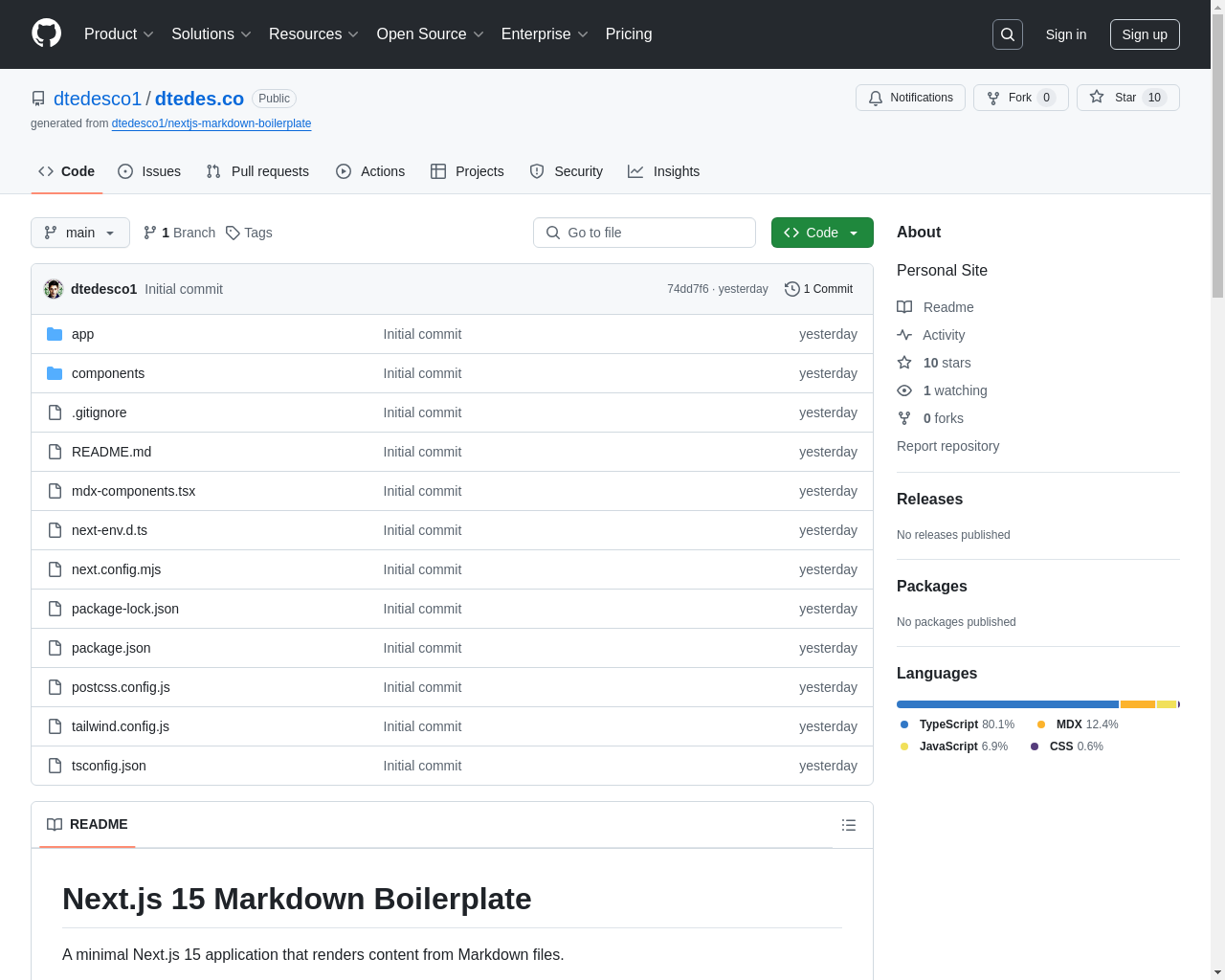The image size is (1225, 980).
Task: Click the .gitignore file icon
Action: pyautogui.click(x=55, y=412)
